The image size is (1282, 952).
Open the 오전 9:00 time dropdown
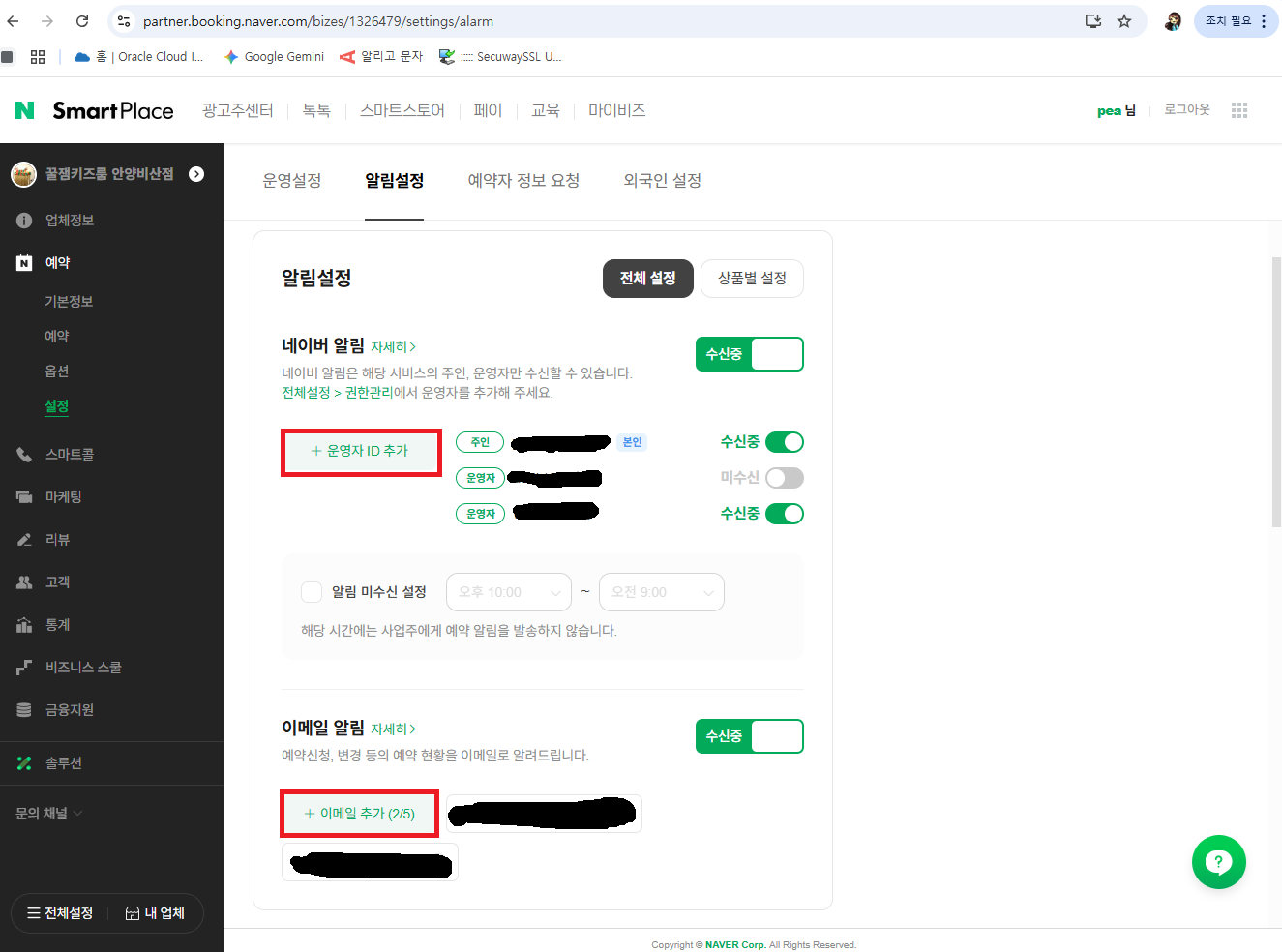(661, 591)
